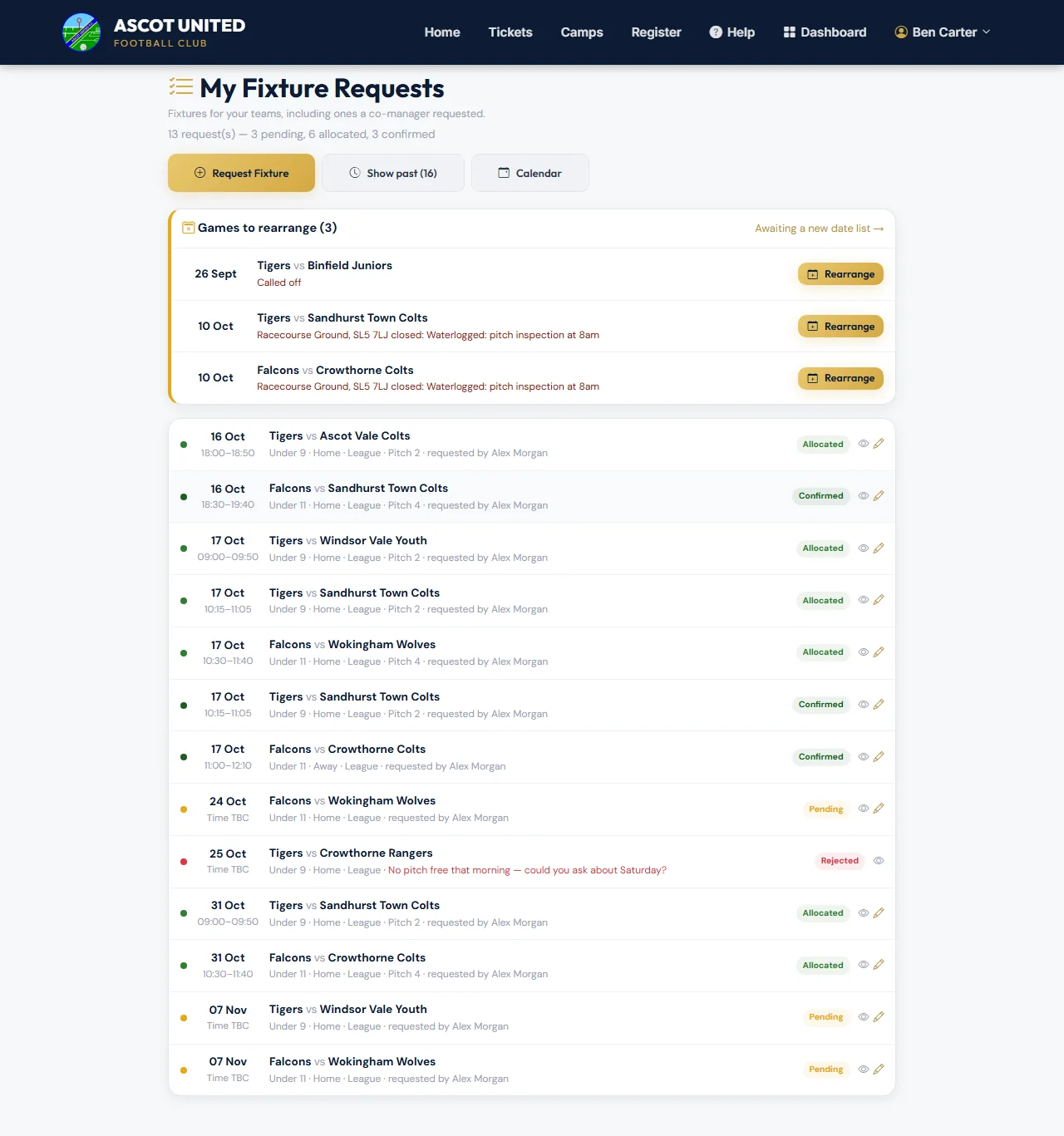
Task: Click the Confirmed badge on 16 Oct Falcons fixture
Action: coord(820,496)
